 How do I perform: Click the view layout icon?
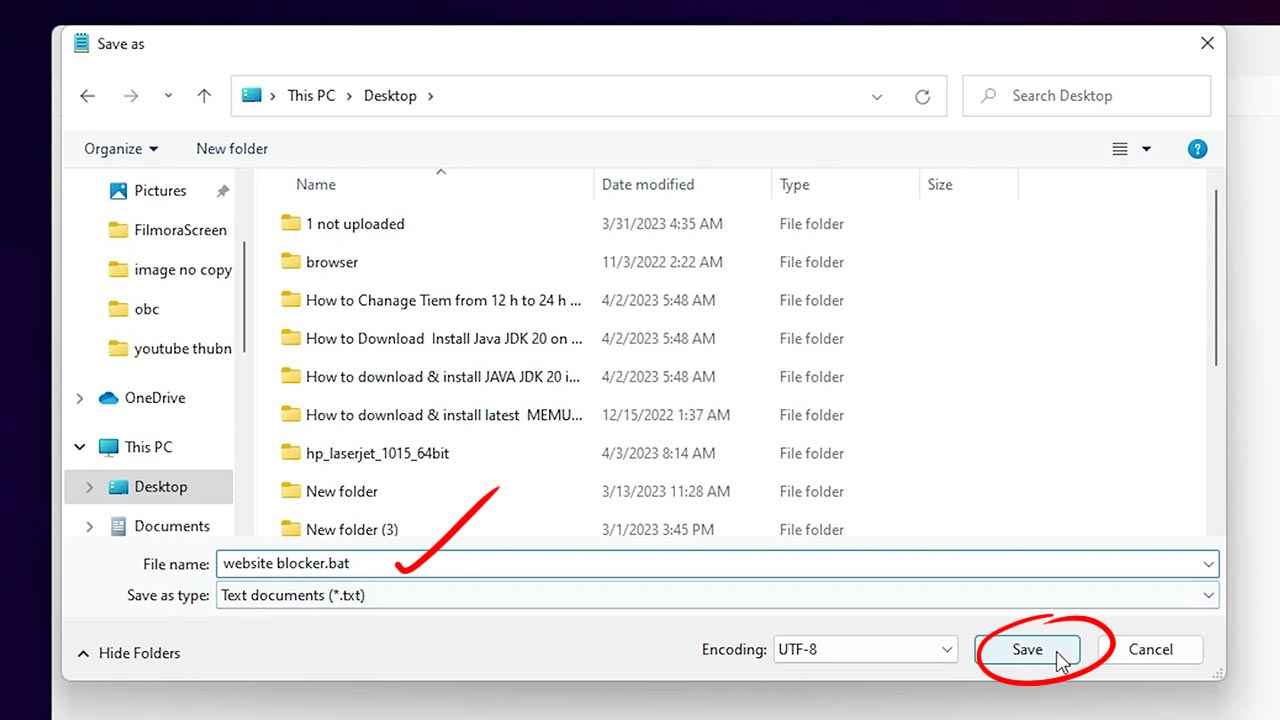(1120, 149)
